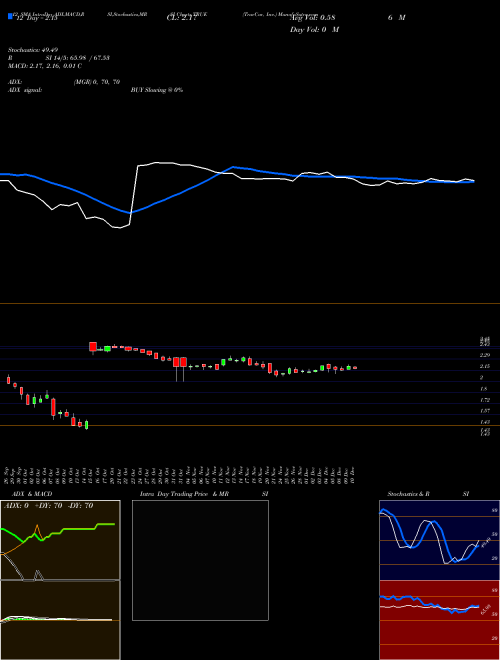Select the 'Day Vol: 0 M' label
The image size is (500, 660).
coord(314,30)
